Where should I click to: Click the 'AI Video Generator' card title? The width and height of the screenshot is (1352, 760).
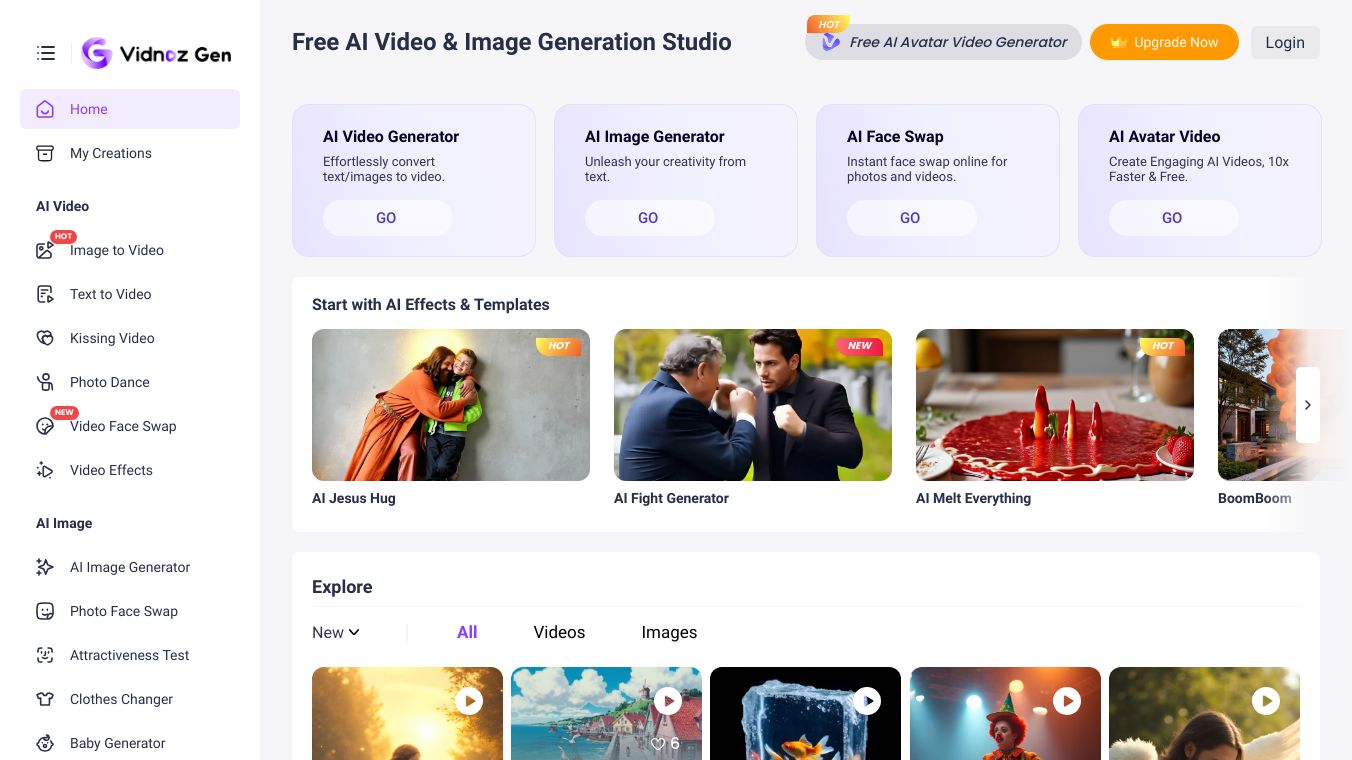tap(391, 136)
